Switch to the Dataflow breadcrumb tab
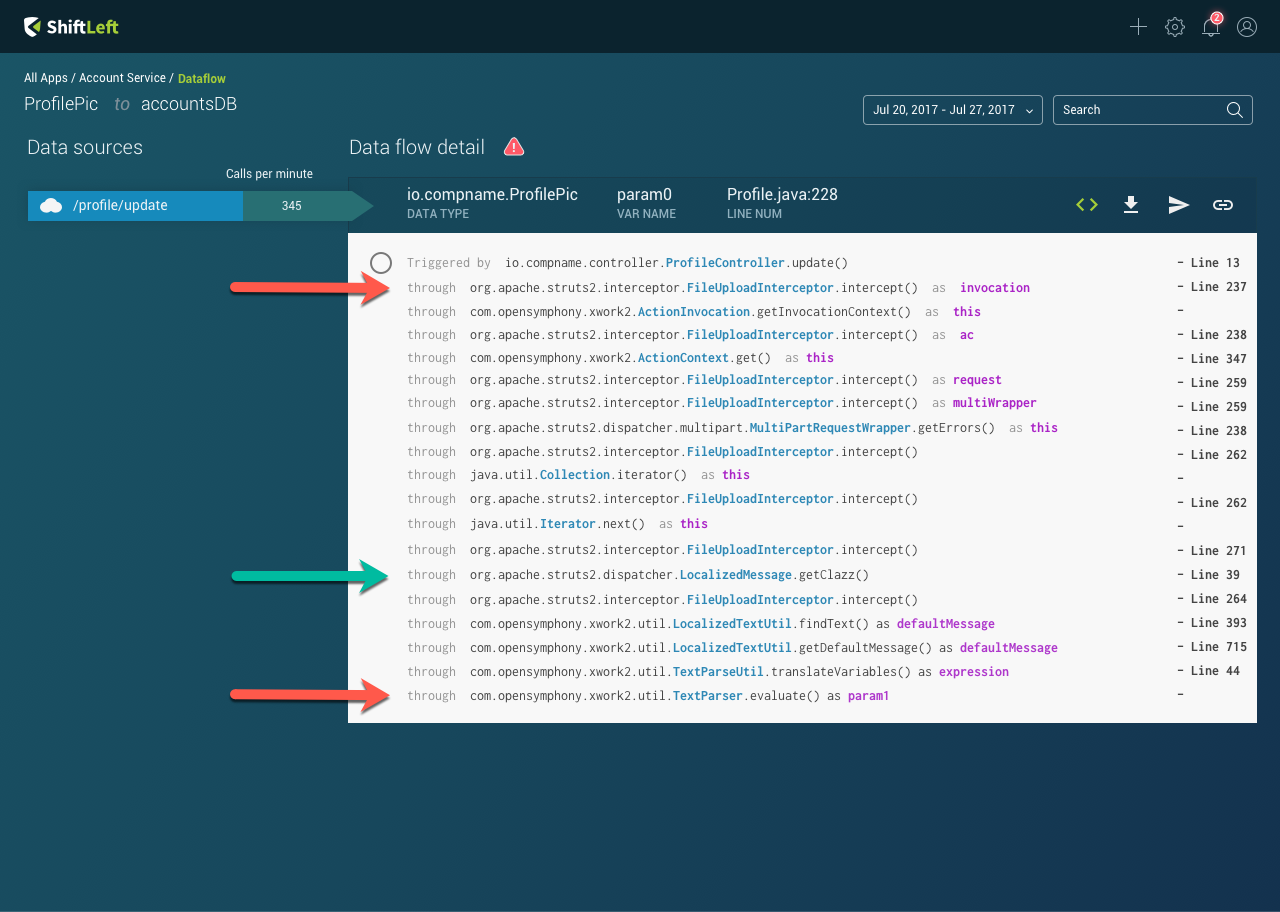This screenshot has width=1280, height=912. click(x=201, y=78)
